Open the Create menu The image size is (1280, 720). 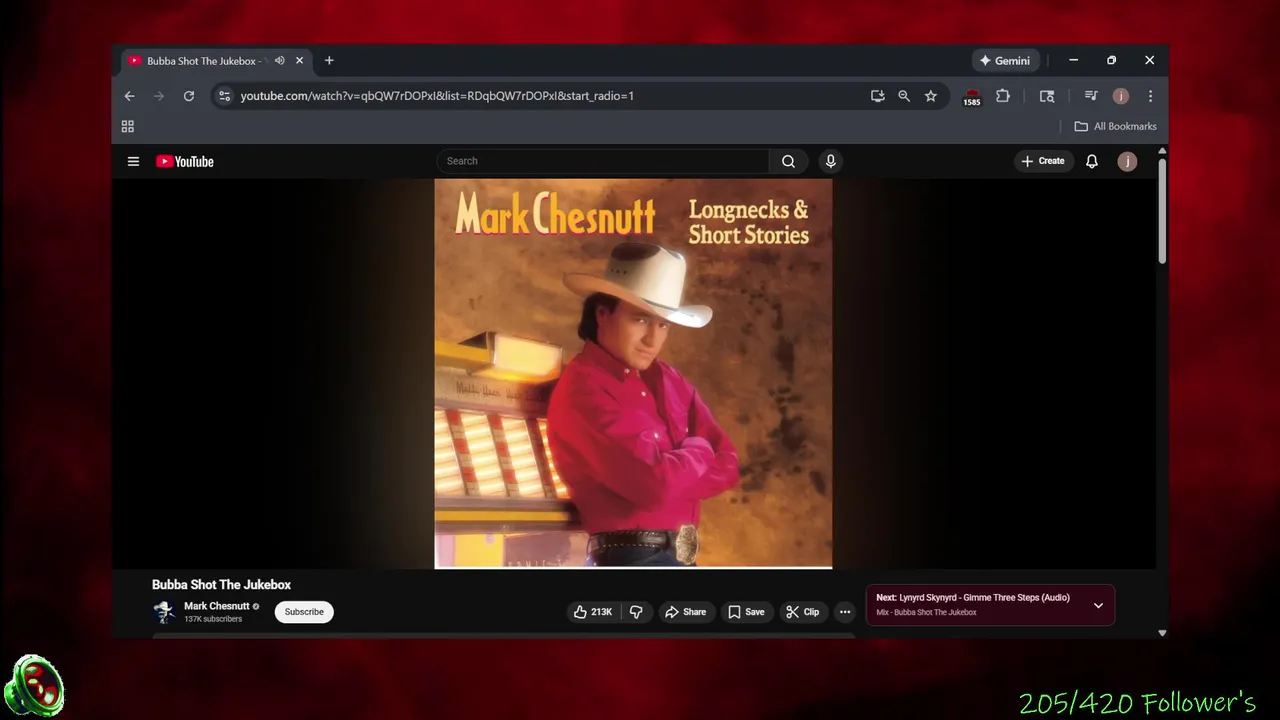pos(1043,161)
